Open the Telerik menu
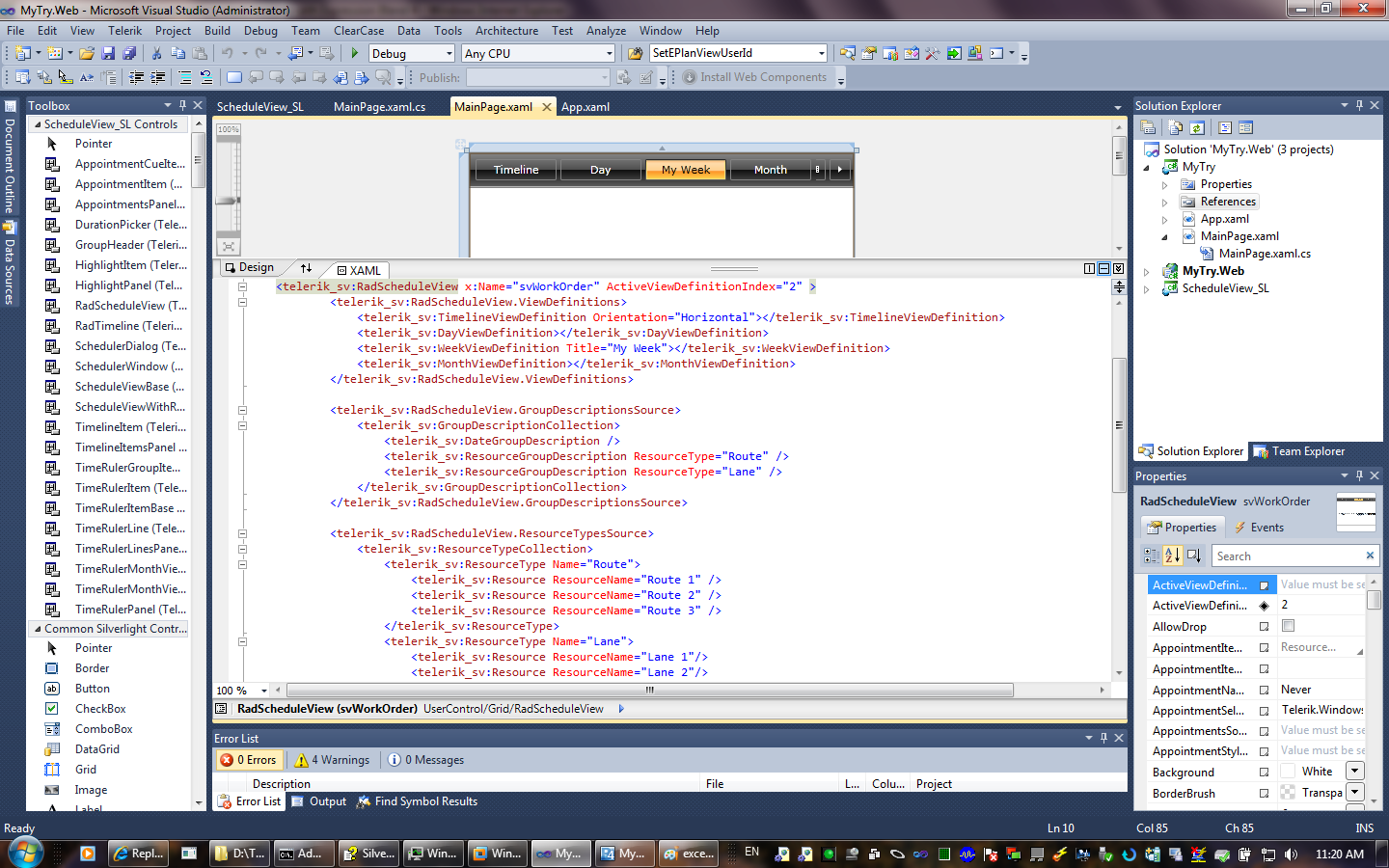1389x868 pixels. (x=124, y=31)
